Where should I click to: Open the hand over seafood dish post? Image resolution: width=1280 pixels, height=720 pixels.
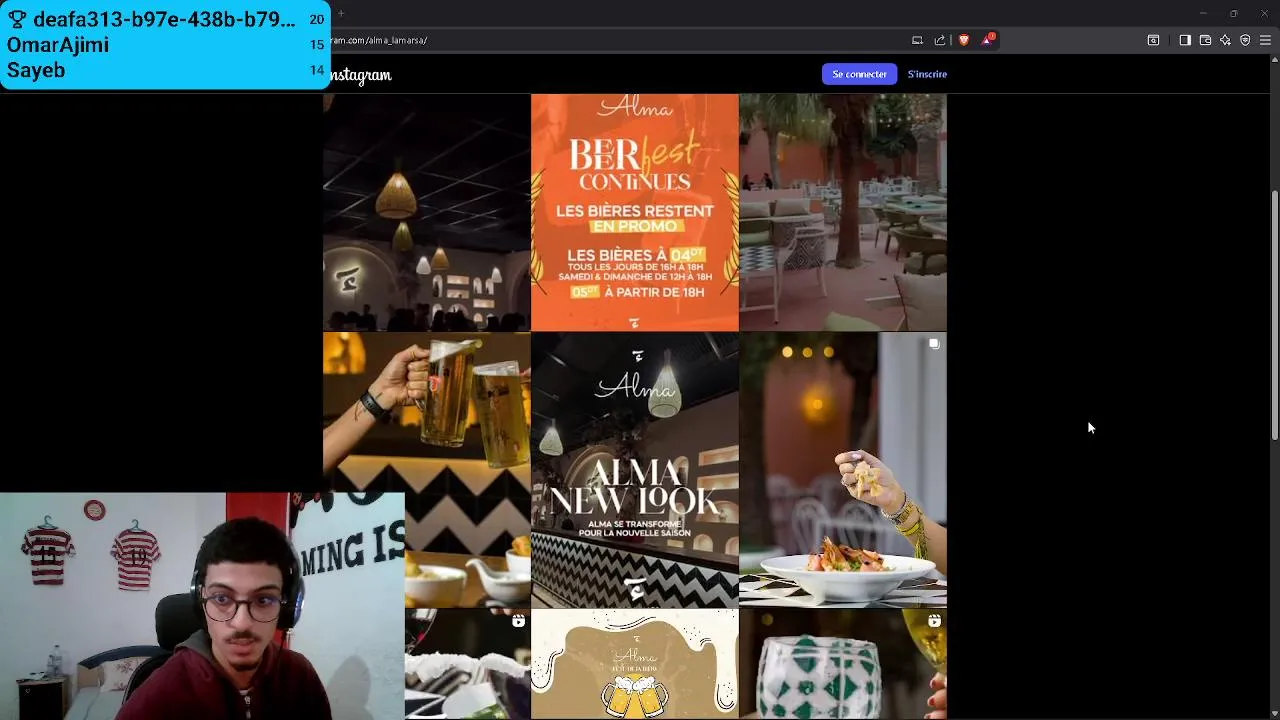pos(843,470)
